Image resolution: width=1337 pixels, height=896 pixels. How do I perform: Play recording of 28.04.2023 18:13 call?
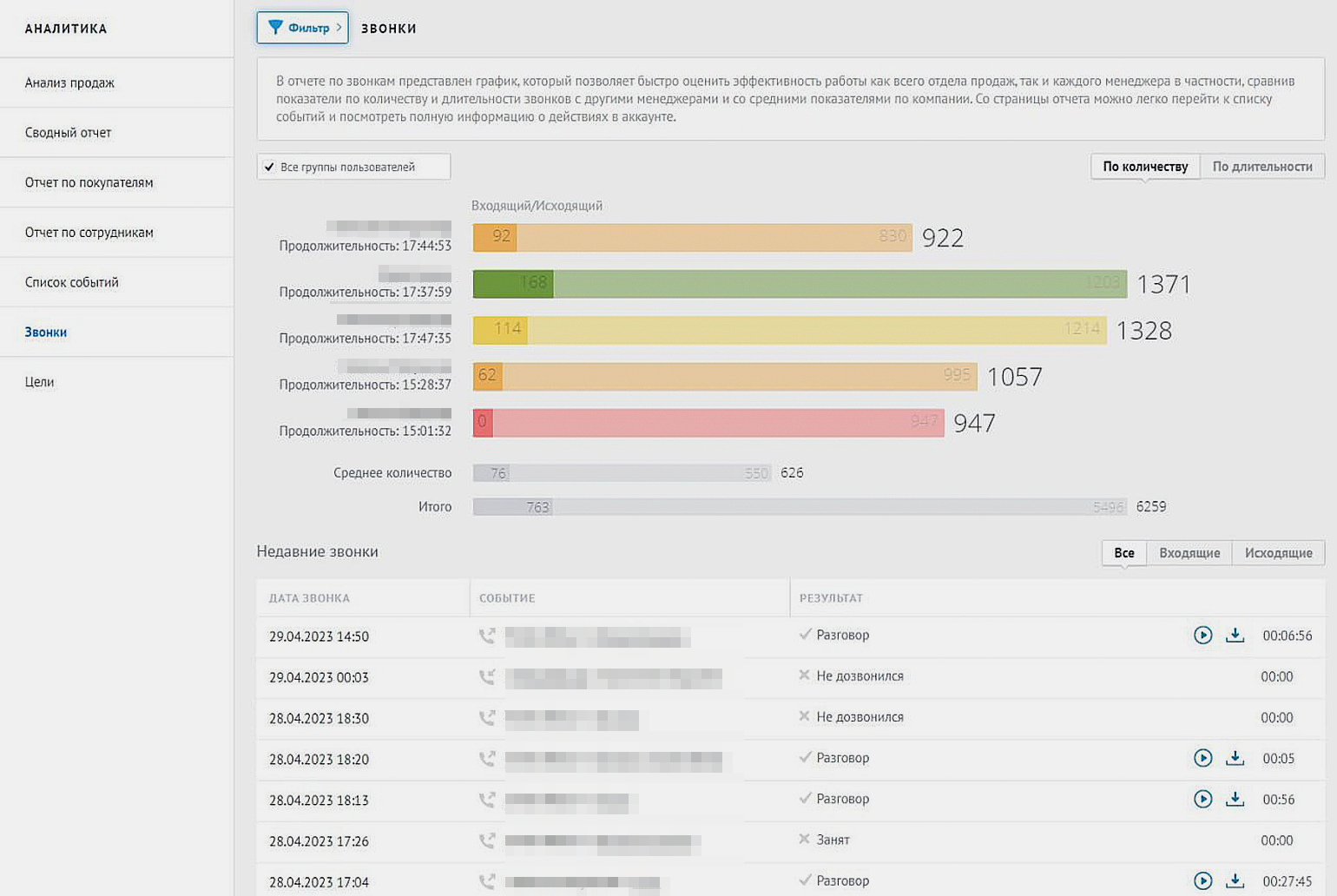pos(1202,799)
